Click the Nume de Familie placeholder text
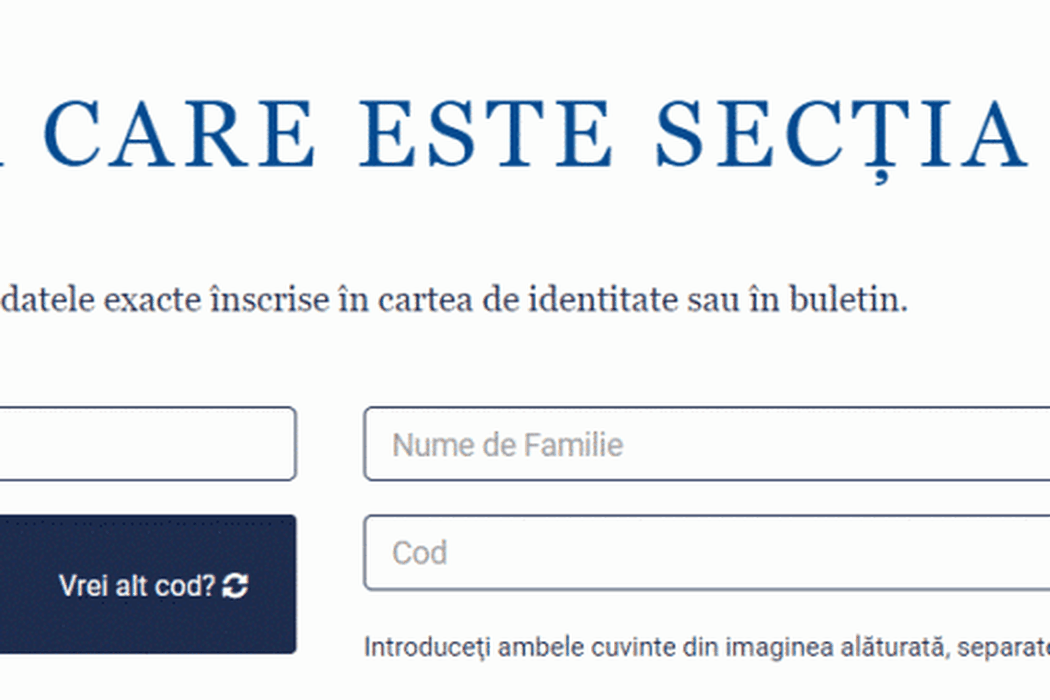Viewport: 1050px width, 700px height. click(x=508, y=445)
